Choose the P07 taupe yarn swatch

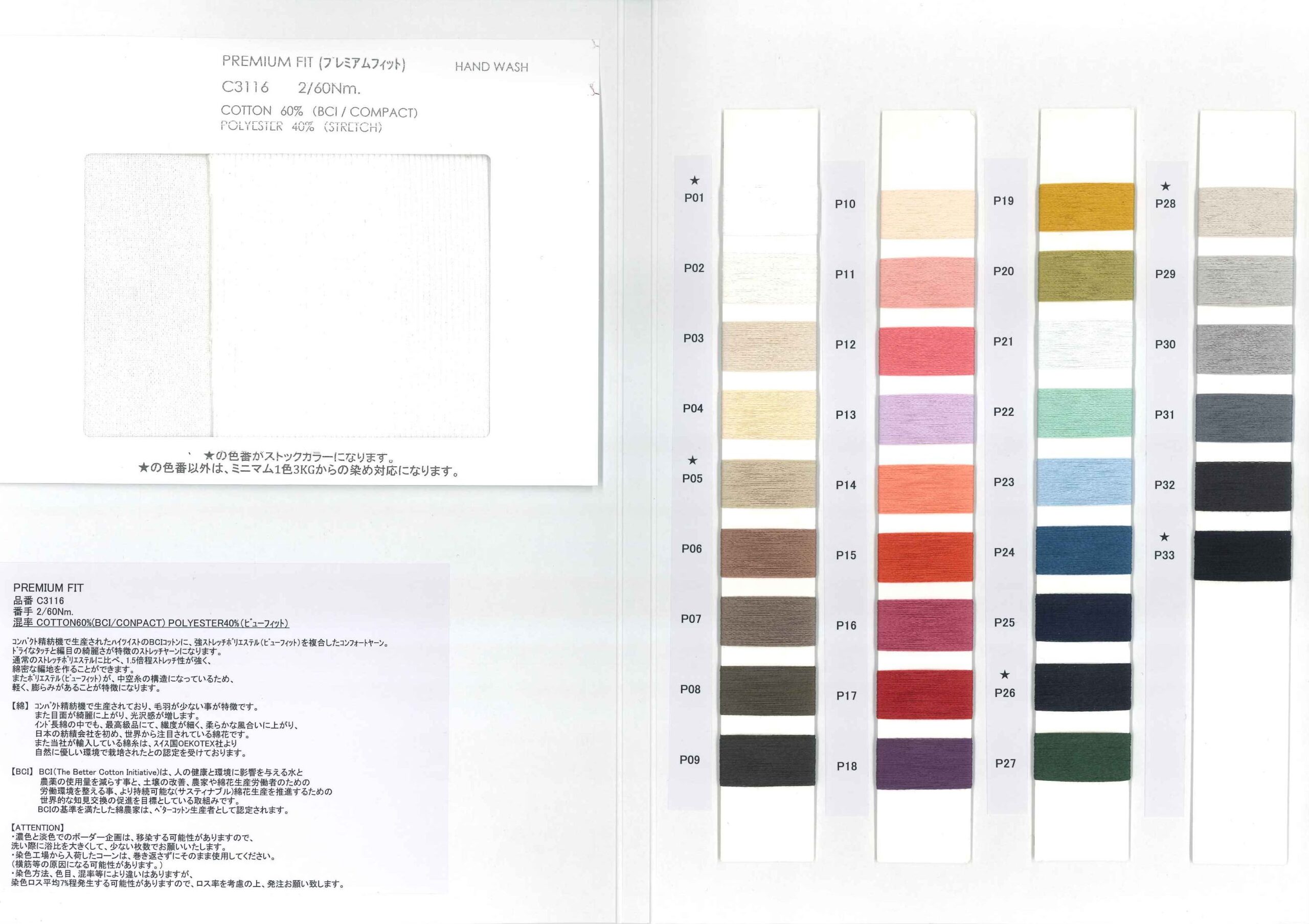(x=768, y=621)
